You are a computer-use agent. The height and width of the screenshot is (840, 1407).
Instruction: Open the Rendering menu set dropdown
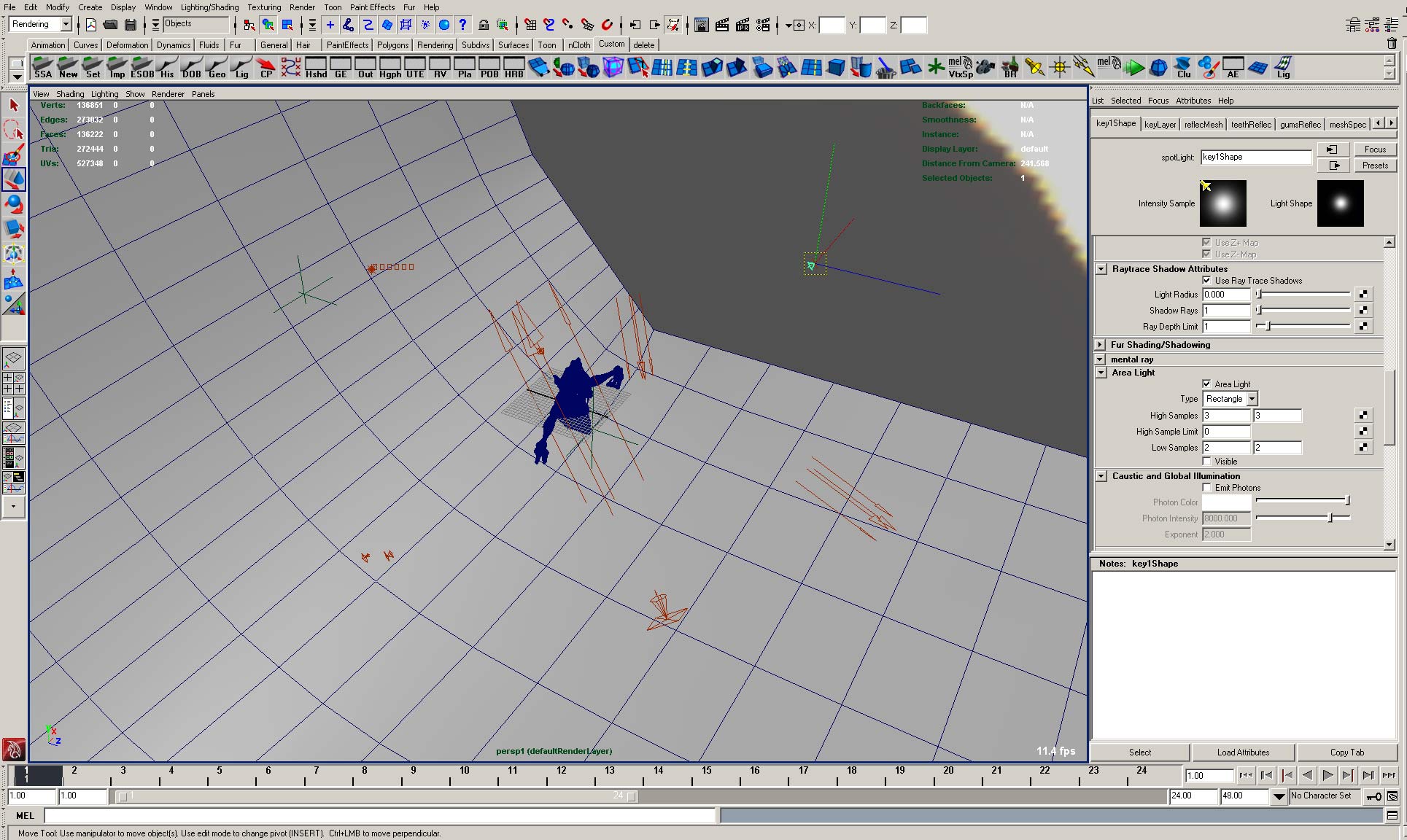[66, 24]
